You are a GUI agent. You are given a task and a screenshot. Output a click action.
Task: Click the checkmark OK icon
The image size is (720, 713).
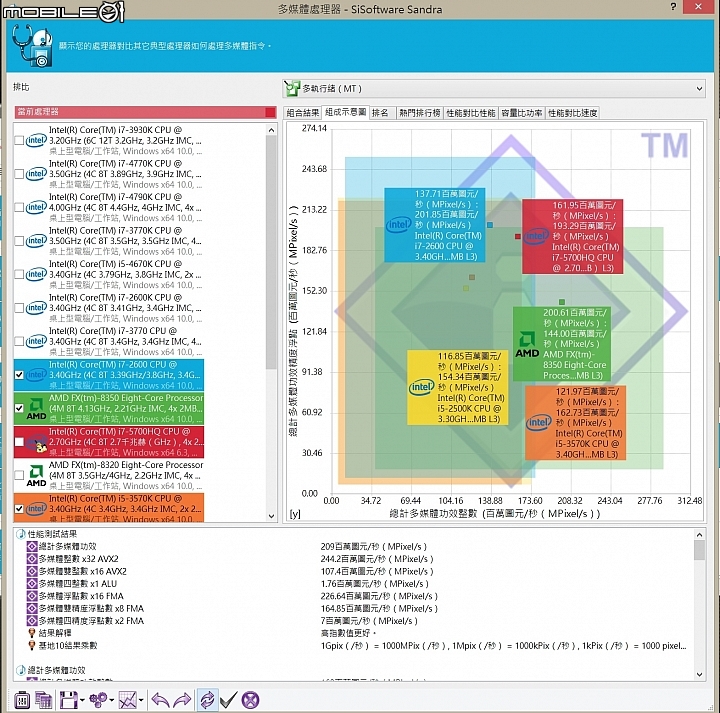[x=228, y=700]
